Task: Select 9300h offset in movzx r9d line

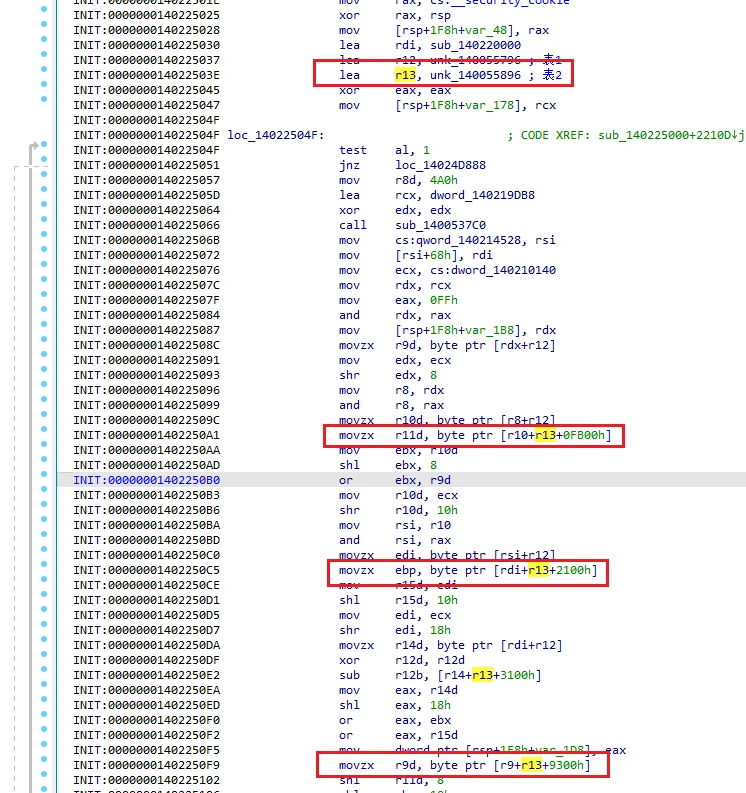Action: tap(566, 765)
